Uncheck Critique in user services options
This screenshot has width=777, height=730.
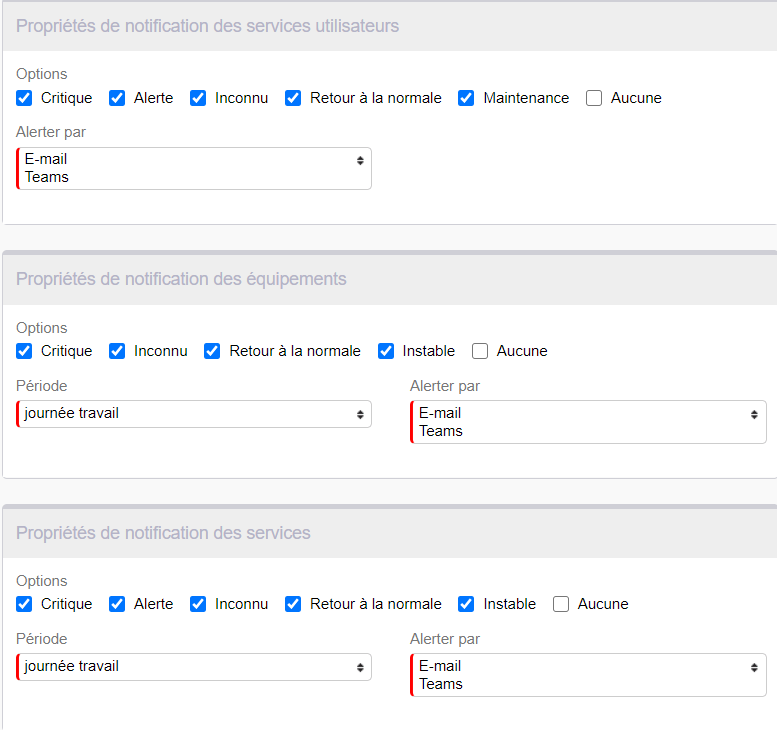(x=24, y=98)
